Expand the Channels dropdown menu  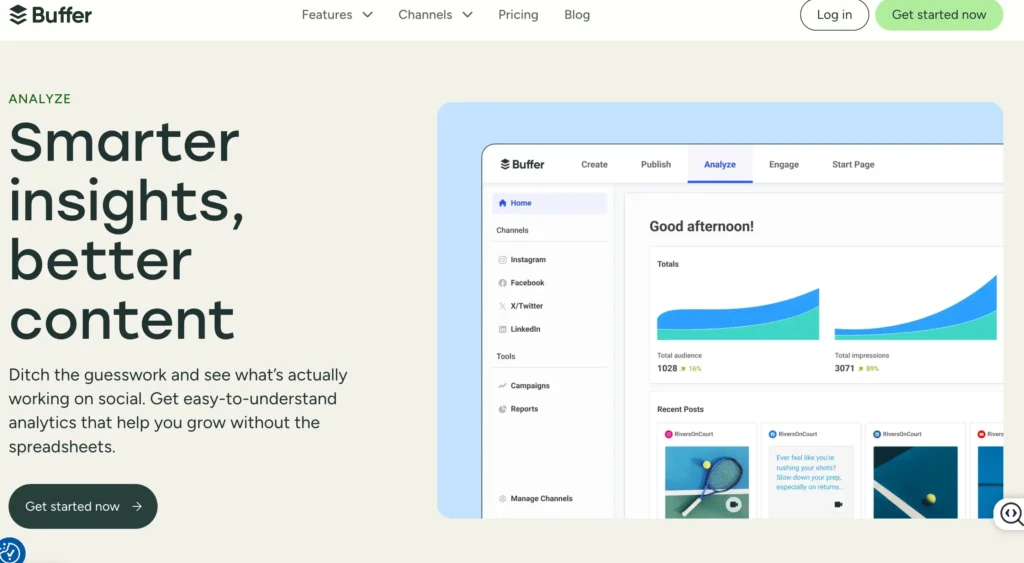point(435,14)
